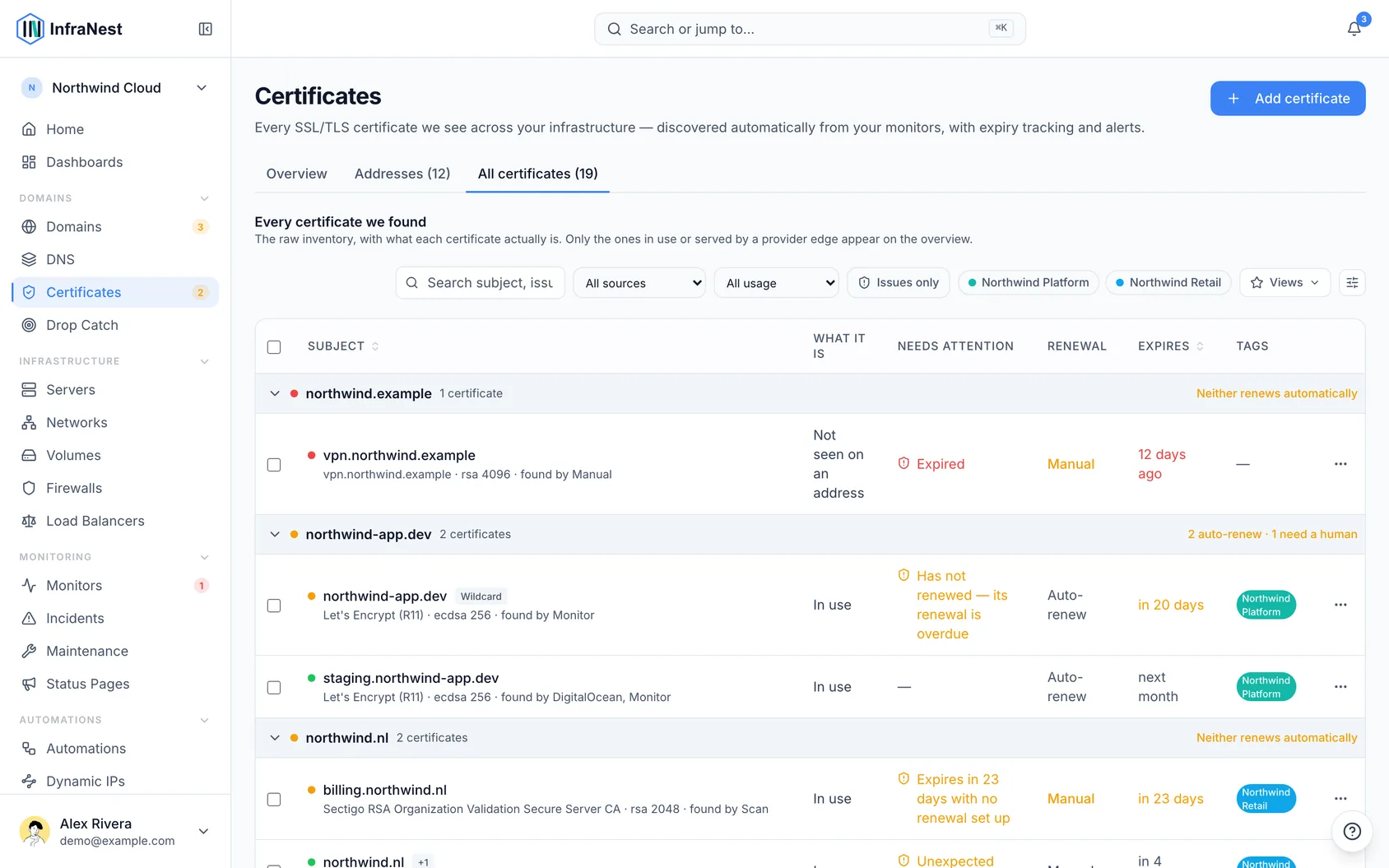Open the All usage dropdown
The width and height of the screenshot is (1389, 868).
tap(776, 282)
